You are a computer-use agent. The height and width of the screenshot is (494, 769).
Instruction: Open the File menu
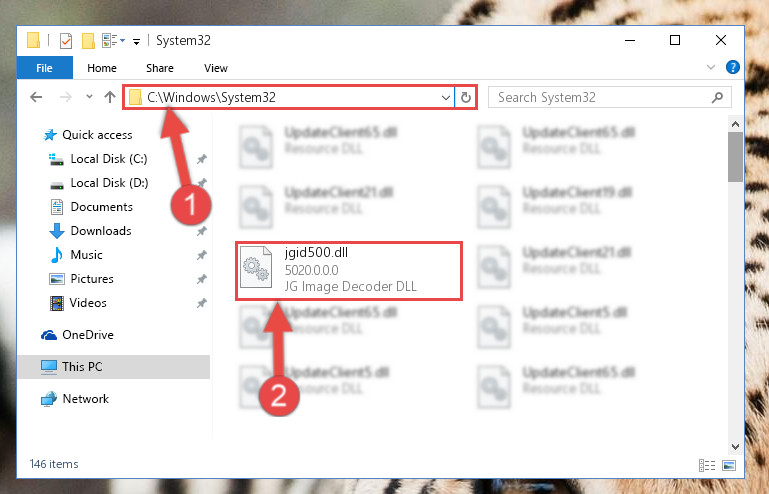[x=45, y=68]
